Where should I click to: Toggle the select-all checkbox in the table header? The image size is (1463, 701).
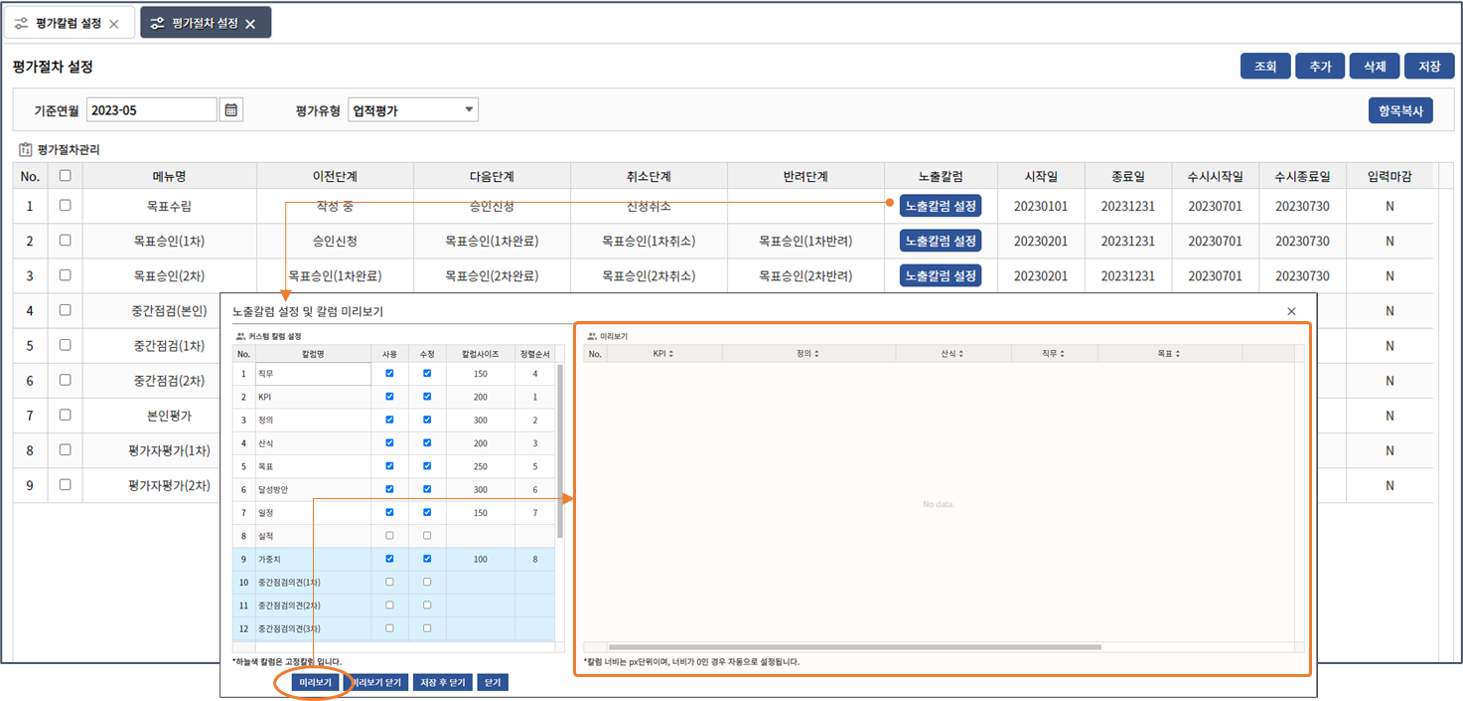(x=65, y=176)
